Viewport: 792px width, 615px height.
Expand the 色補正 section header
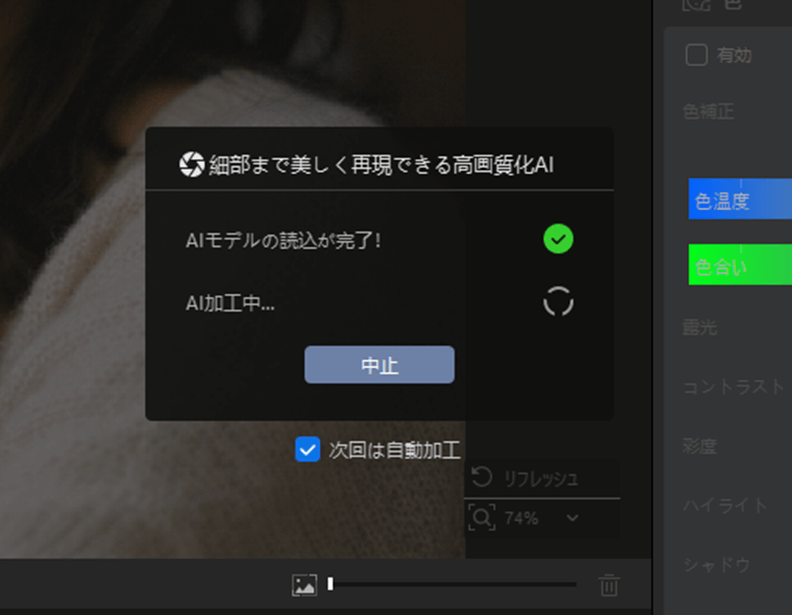709,111
